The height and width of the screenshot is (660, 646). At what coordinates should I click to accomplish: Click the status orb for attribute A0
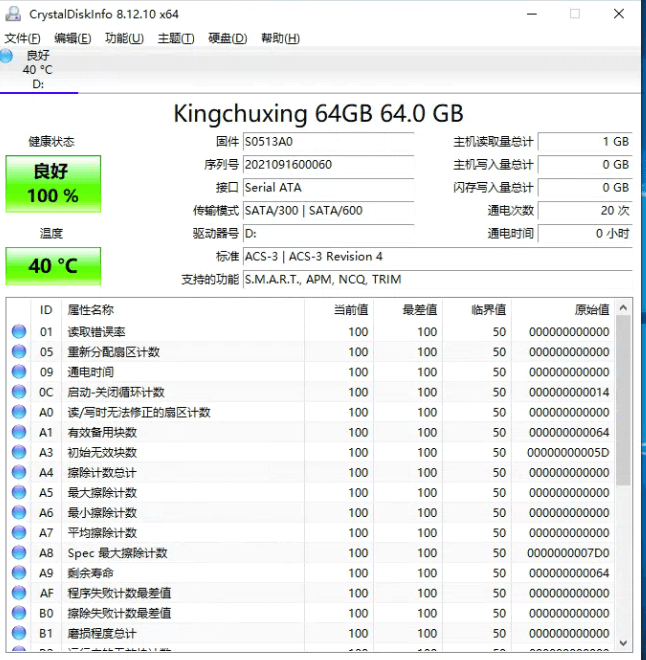tap(19, 412)
